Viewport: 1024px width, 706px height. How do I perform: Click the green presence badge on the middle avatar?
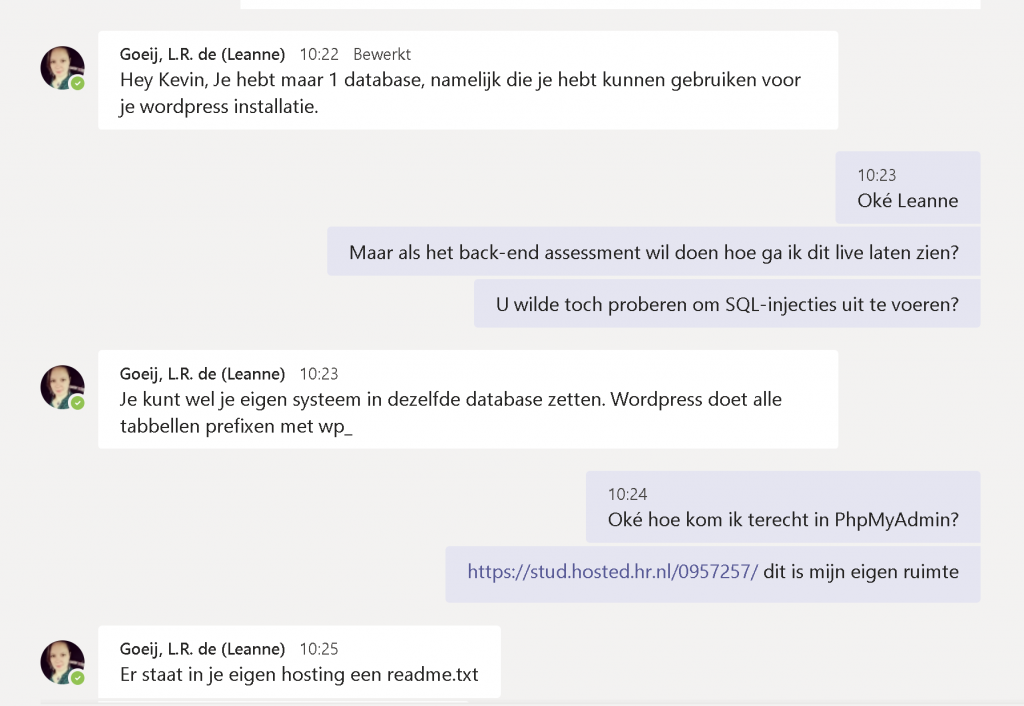(78, 402)
